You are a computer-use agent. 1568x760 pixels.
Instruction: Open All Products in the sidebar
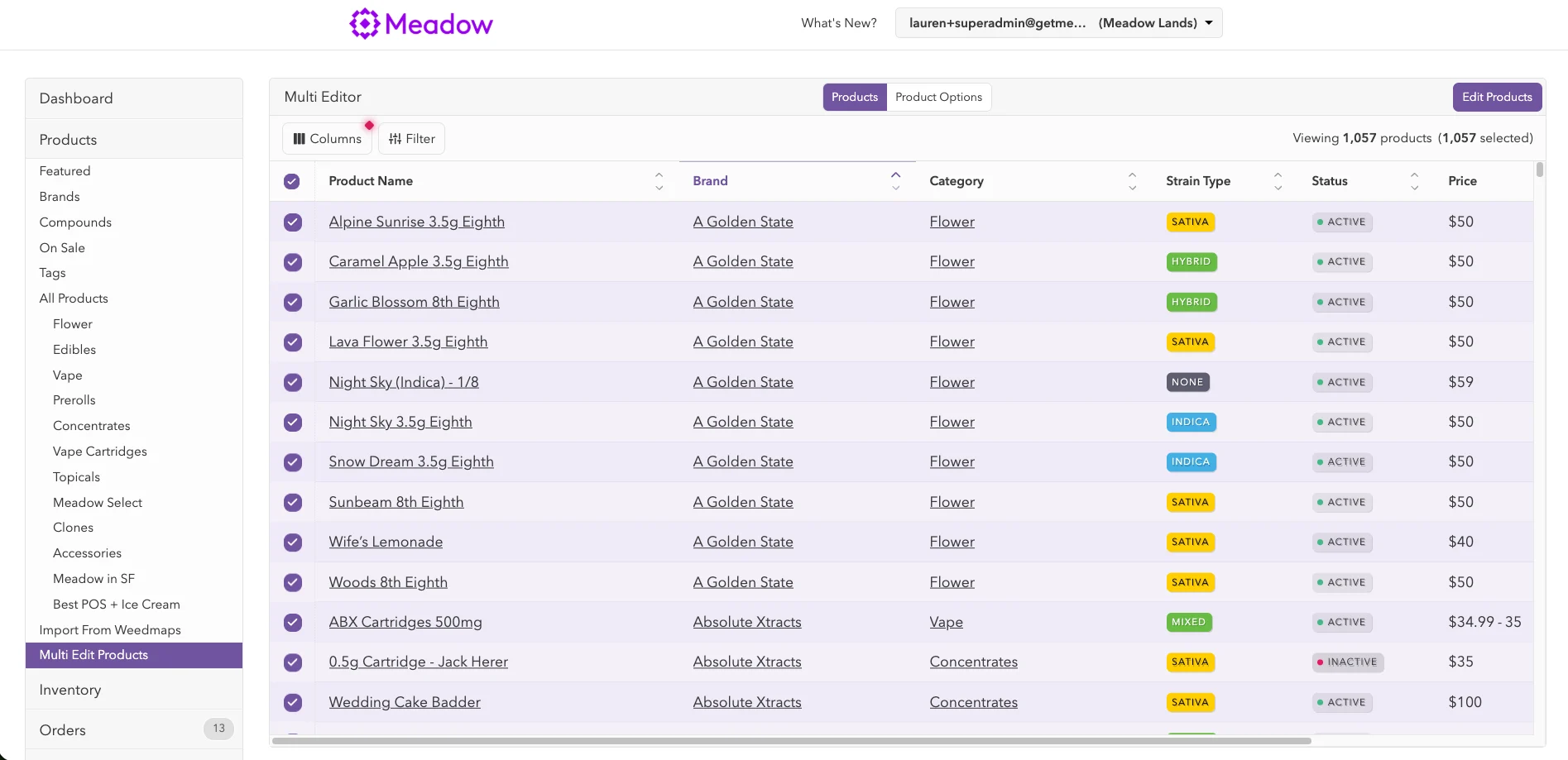pos(74,299)
